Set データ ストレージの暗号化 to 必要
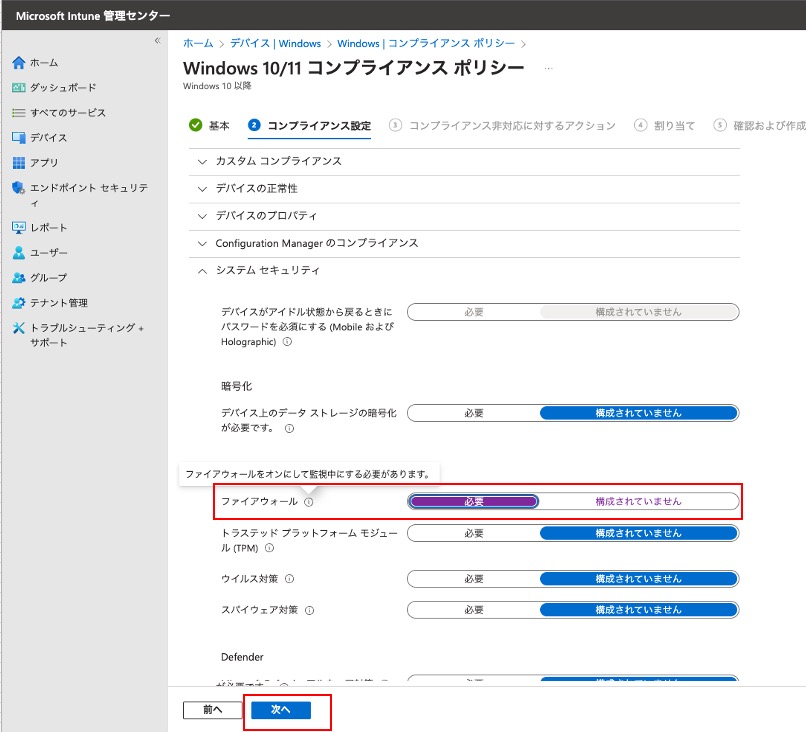 pyautogui.click(x=473, y=413)
